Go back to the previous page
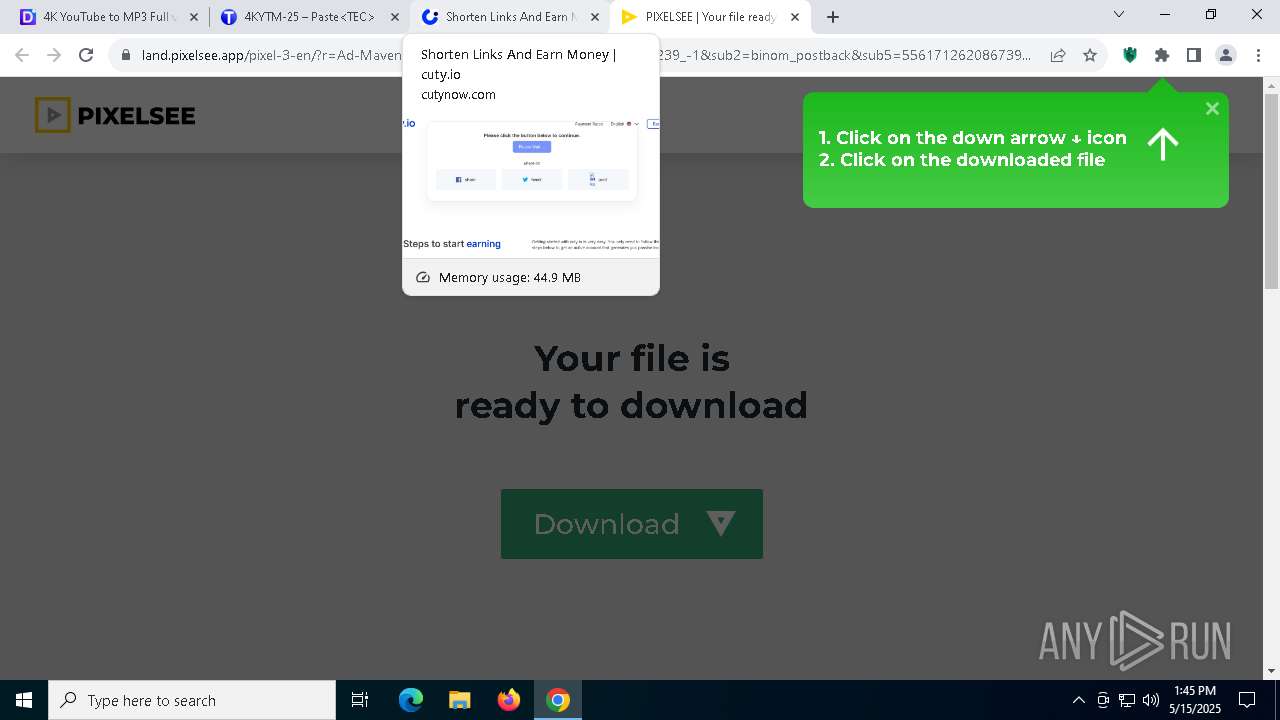Image resolution: width=1280 pixels, height=720 pixels. (x=22, y=55)
